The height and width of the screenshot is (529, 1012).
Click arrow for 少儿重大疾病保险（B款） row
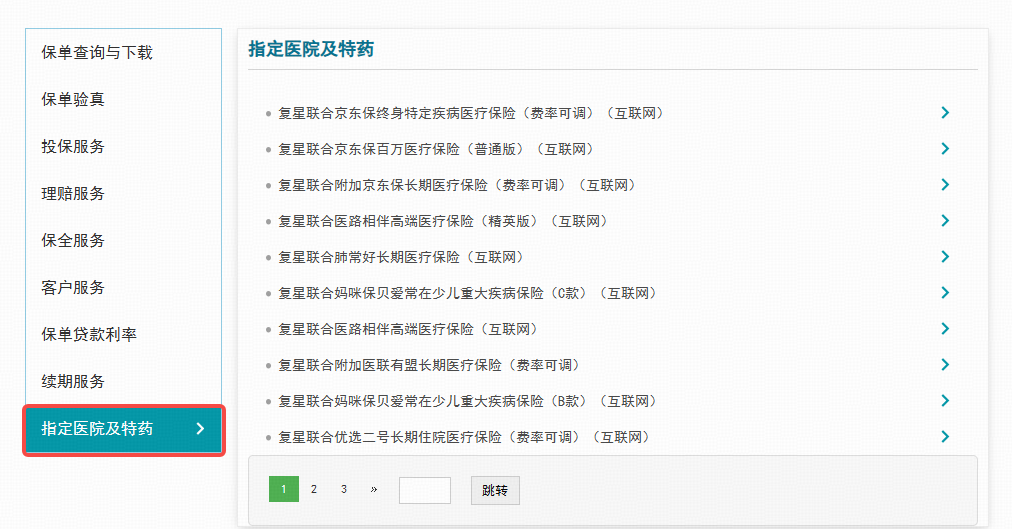tap(945, 401)
